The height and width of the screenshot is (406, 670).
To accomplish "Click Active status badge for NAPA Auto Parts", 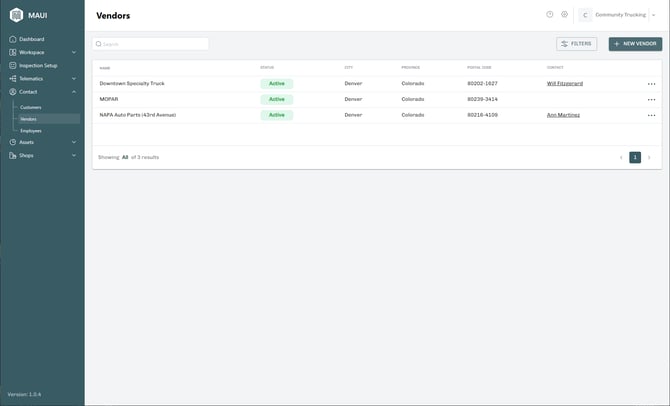I will coord(277,115).
